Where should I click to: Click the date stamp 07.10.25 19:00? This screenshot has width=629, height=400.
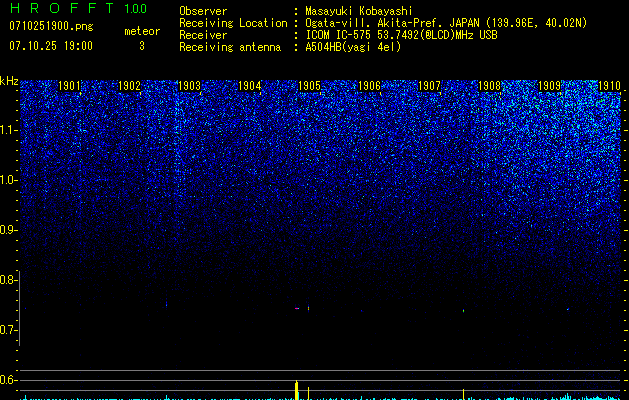(51, 46)
